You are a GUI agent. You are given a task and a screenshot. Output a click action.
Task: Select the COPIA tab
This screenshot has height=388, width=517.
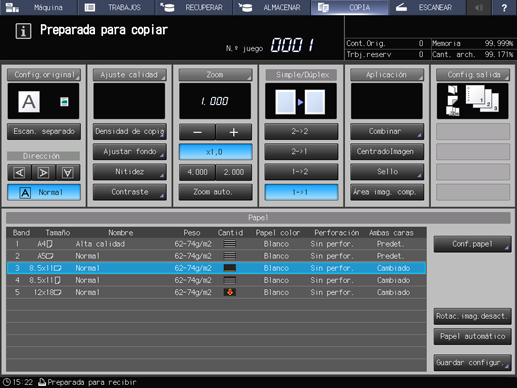click(349, 7)
